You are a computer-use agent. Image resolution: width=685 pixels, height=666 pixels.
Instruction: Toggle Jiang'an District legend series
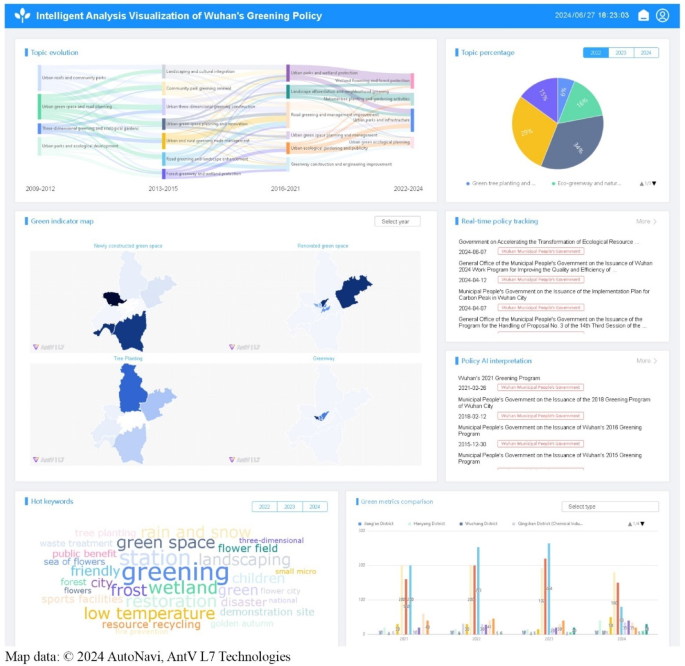[376, 524]
